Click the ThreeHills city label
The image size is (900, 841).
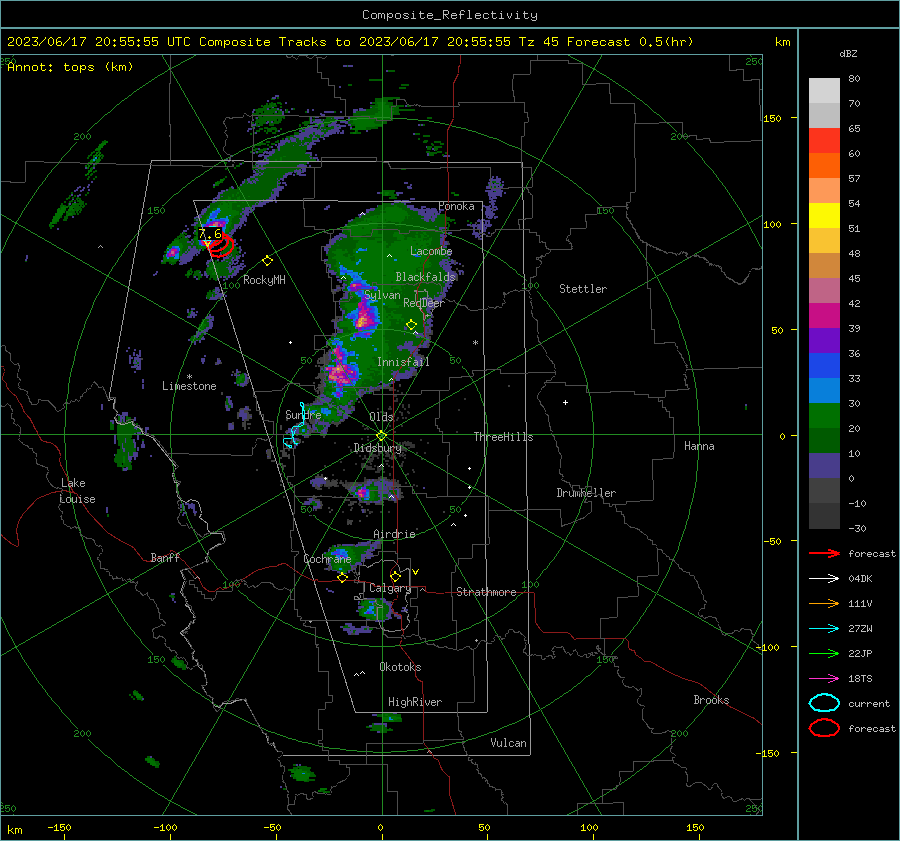tap(503, 437)
